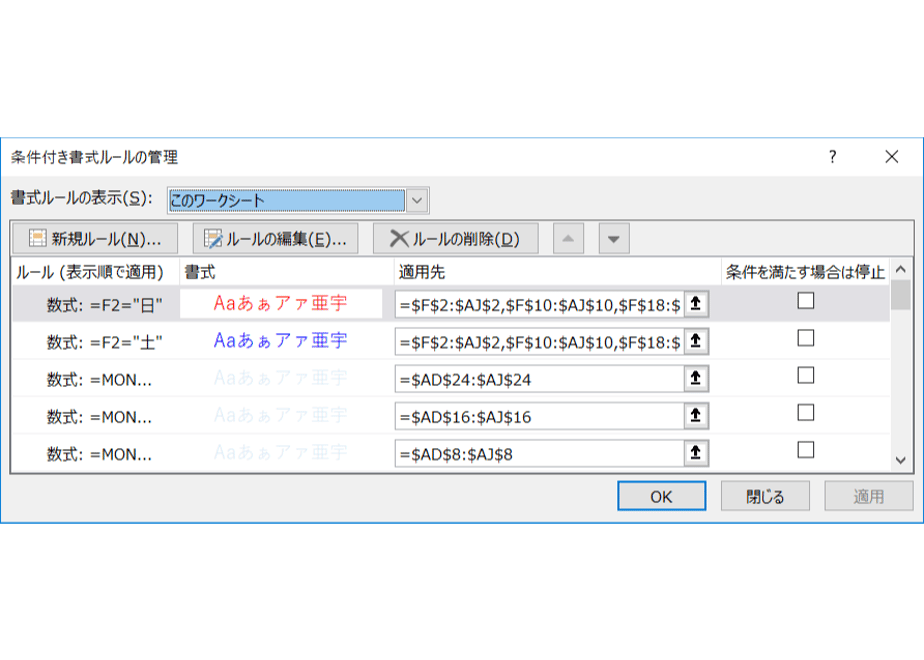The height and width of the screenshot is (660, 924).
Task: Click Delete Rule (ルールの削除) button
Action: point(456,239)
